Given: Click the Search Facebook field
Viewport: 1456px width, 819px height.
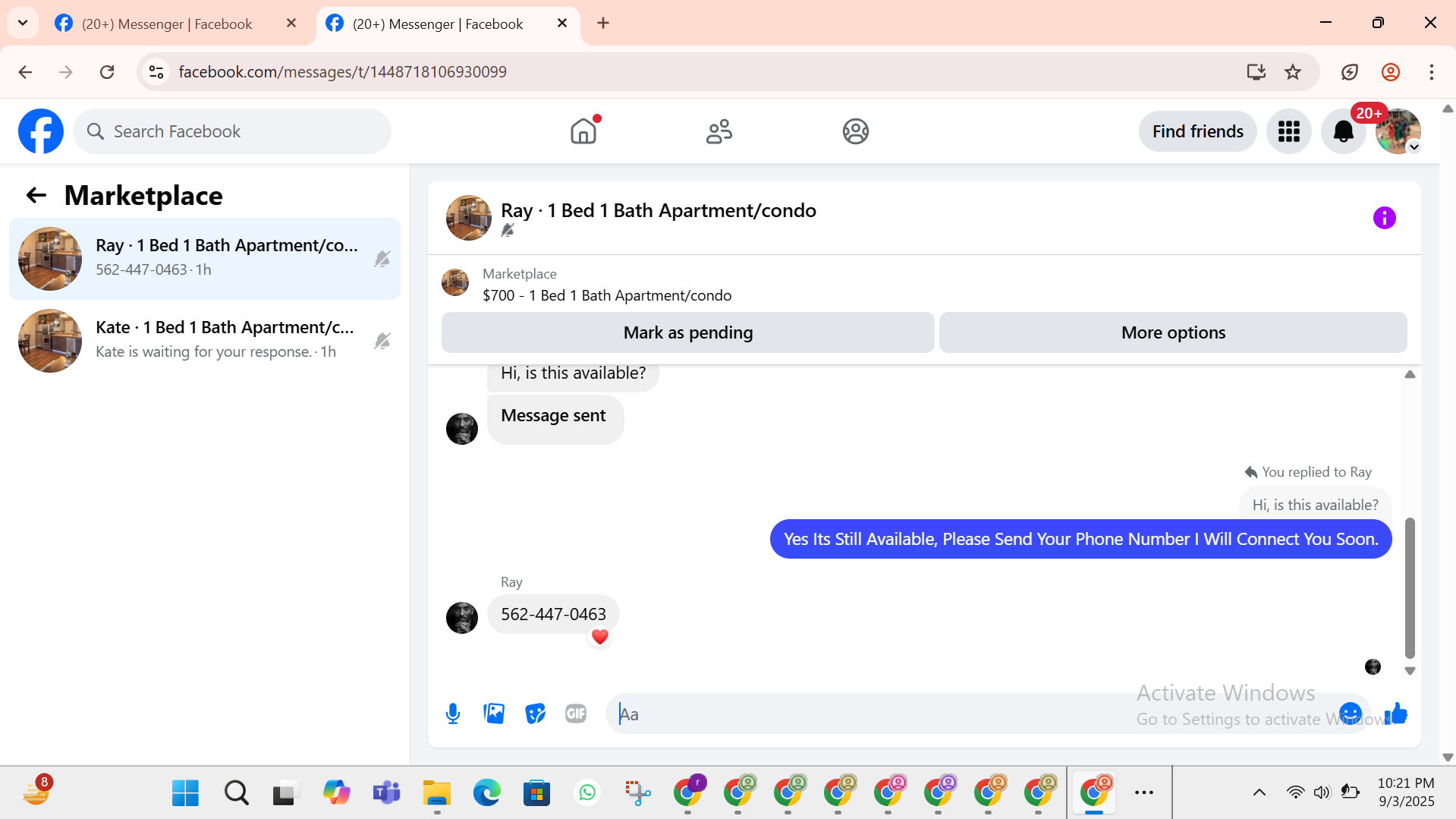Looking at the screenshot, I should (232, 131).
